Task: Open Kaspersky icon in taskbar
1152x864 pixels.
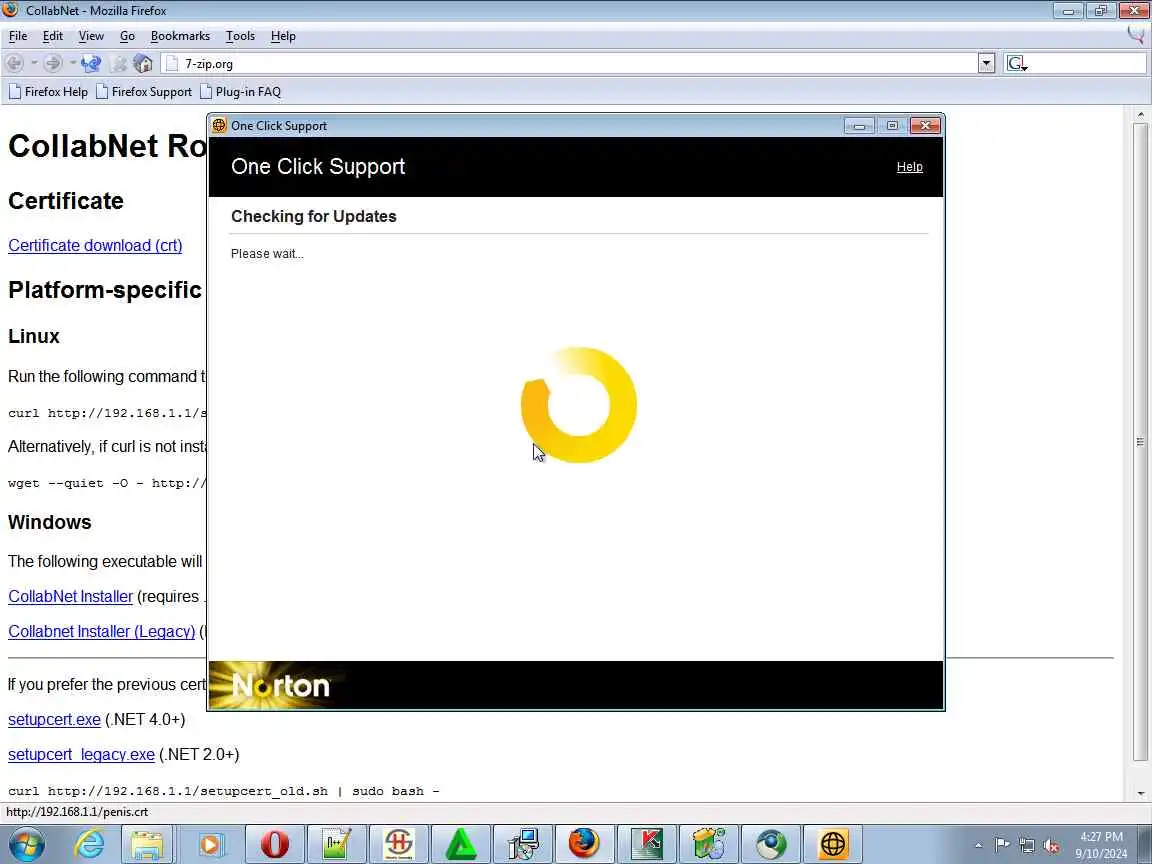Action: pyautogui.click(x=647, y=844)
